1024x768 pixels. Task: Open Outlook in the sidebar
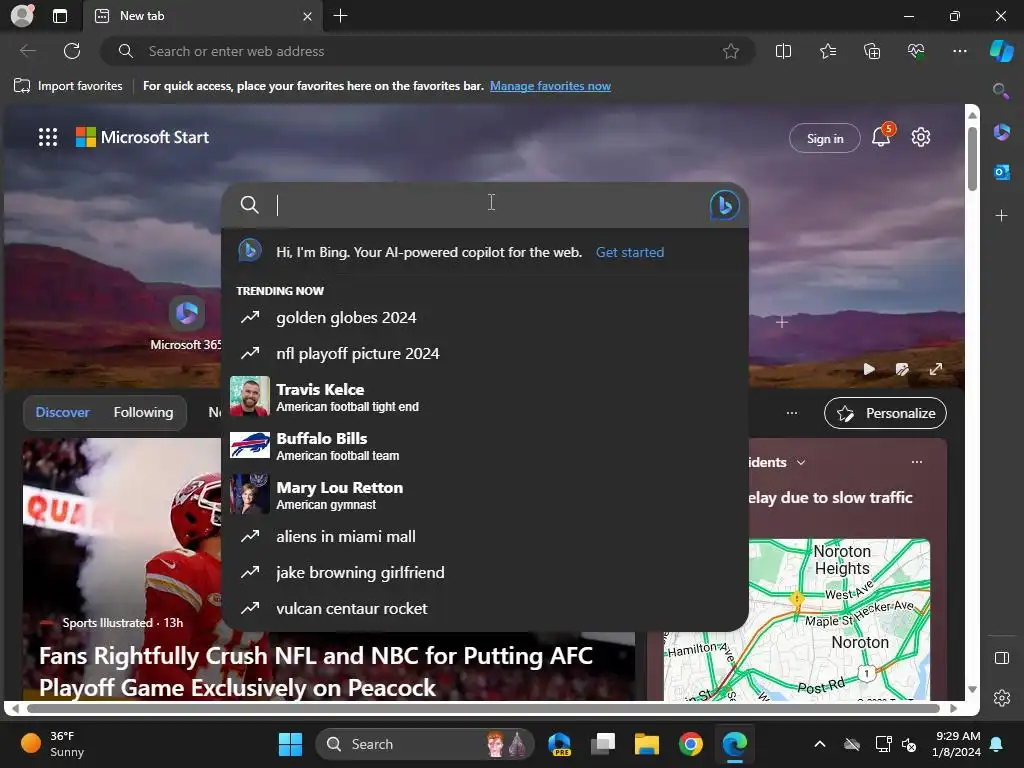click(x=1001, y=172)
